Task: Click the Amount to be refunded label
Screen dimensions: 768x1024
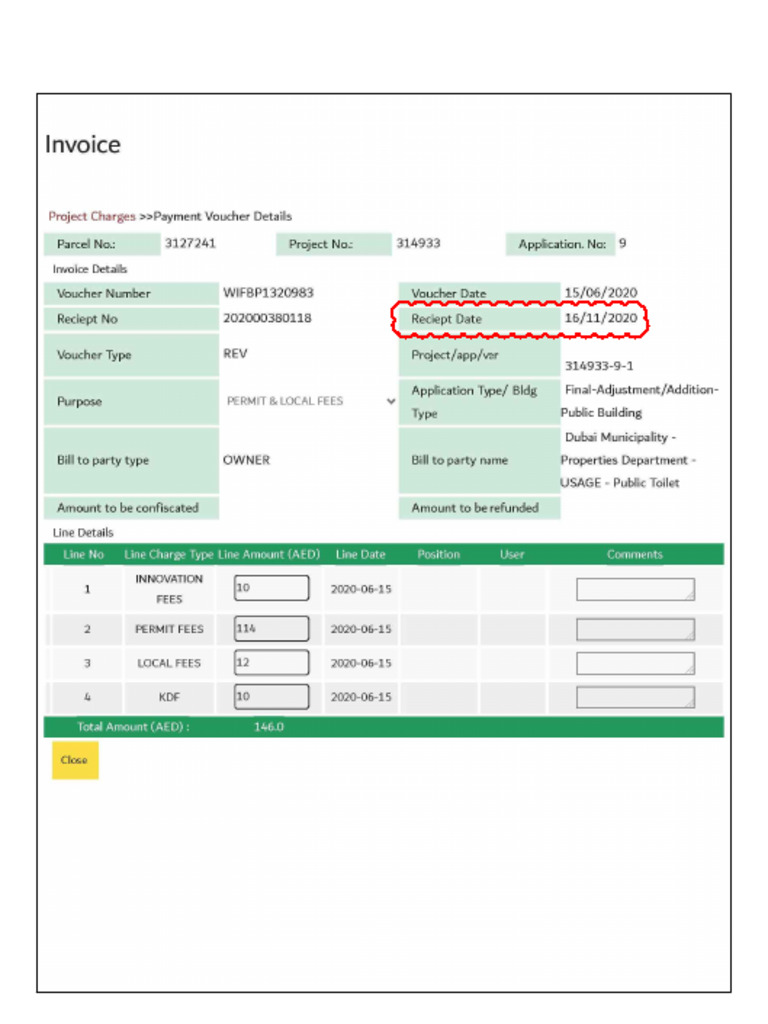Action: point(475,507)
